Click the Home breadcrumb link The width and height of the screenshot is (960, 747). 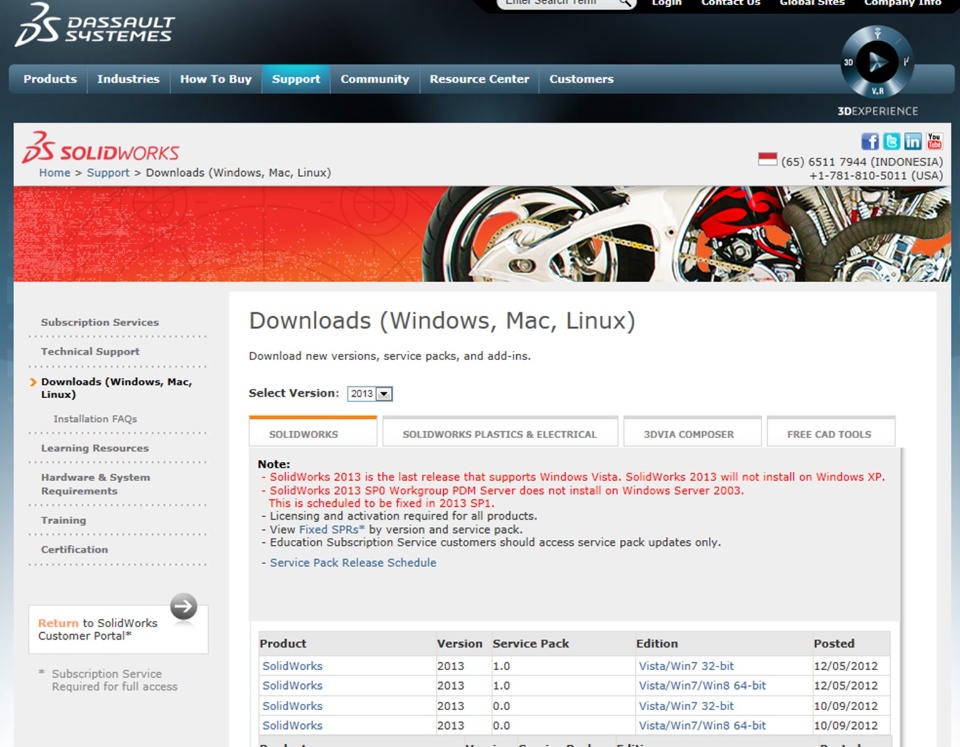tap(54, 173)
